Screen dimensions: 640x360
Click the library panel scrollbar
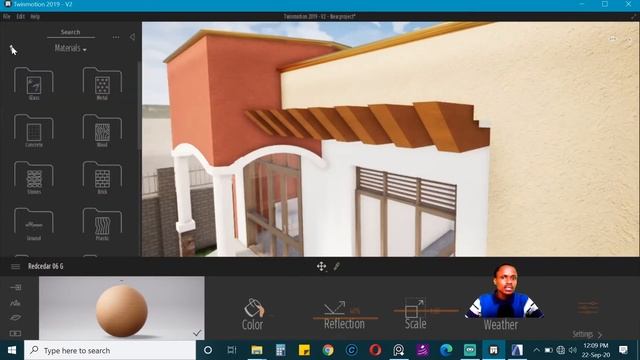(x=139, y=106)
